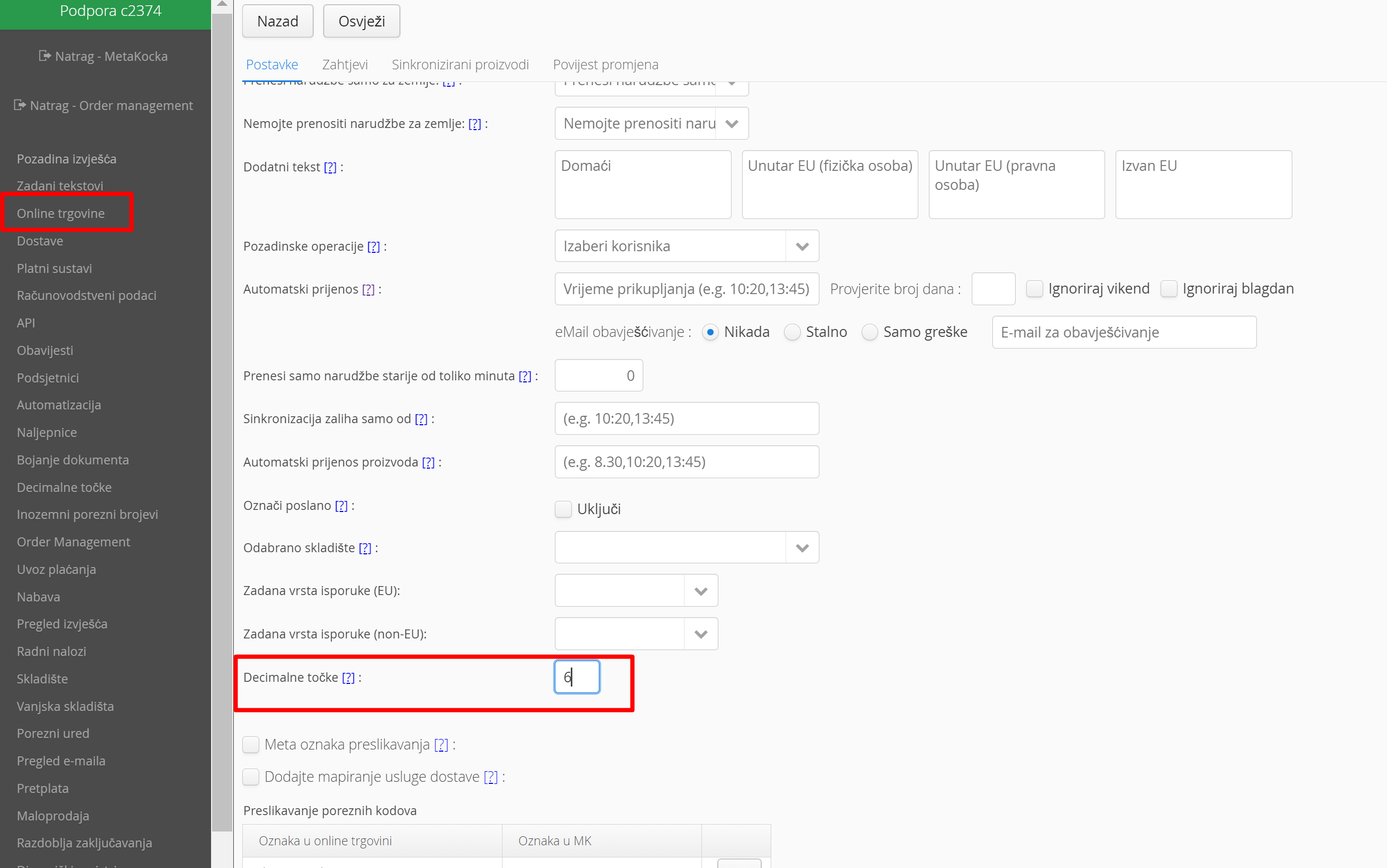The width and height of the screenshot is (1387, 868).
Task: Click the Natrag - Order management exit icon
Action: (20, 105)
